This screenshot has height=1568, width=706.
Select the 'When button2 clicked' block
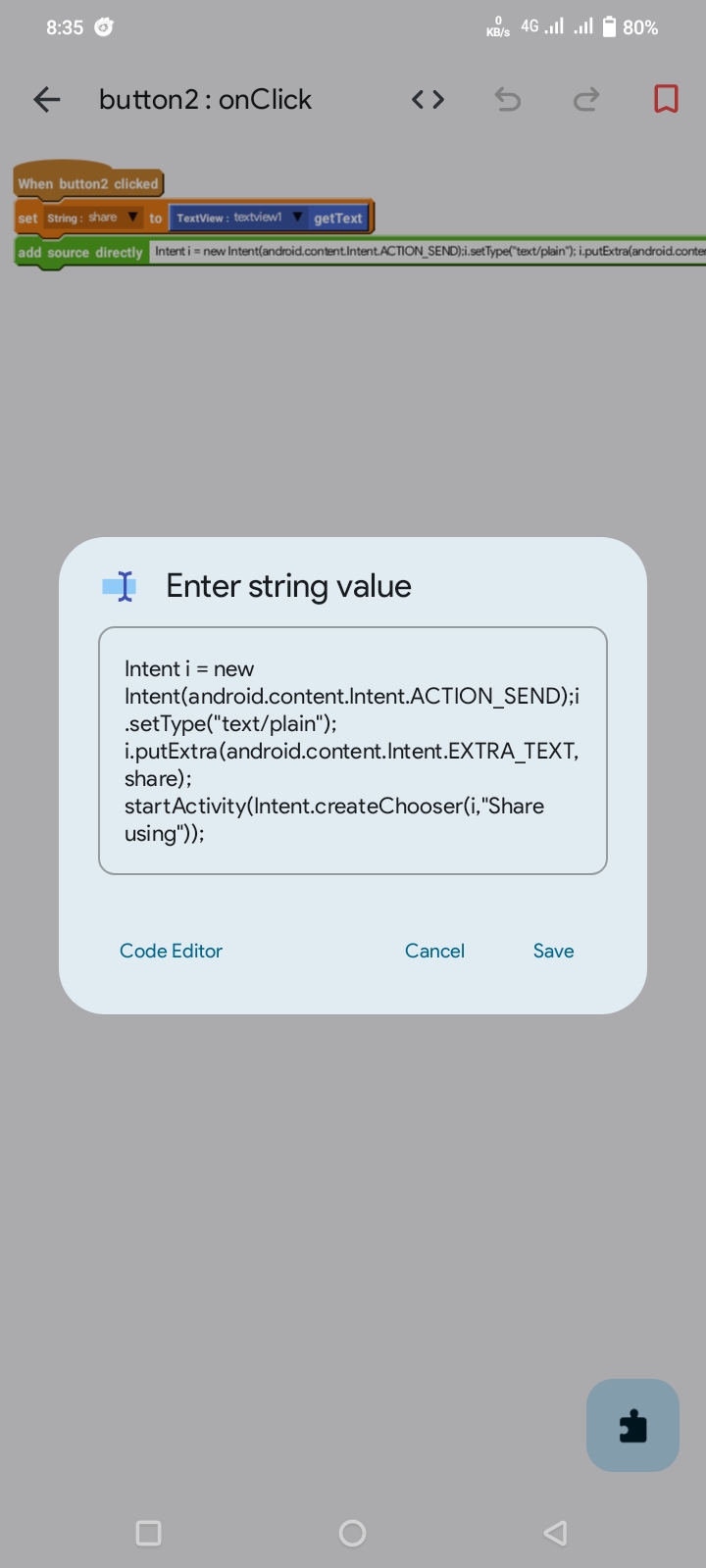point(87,182)
